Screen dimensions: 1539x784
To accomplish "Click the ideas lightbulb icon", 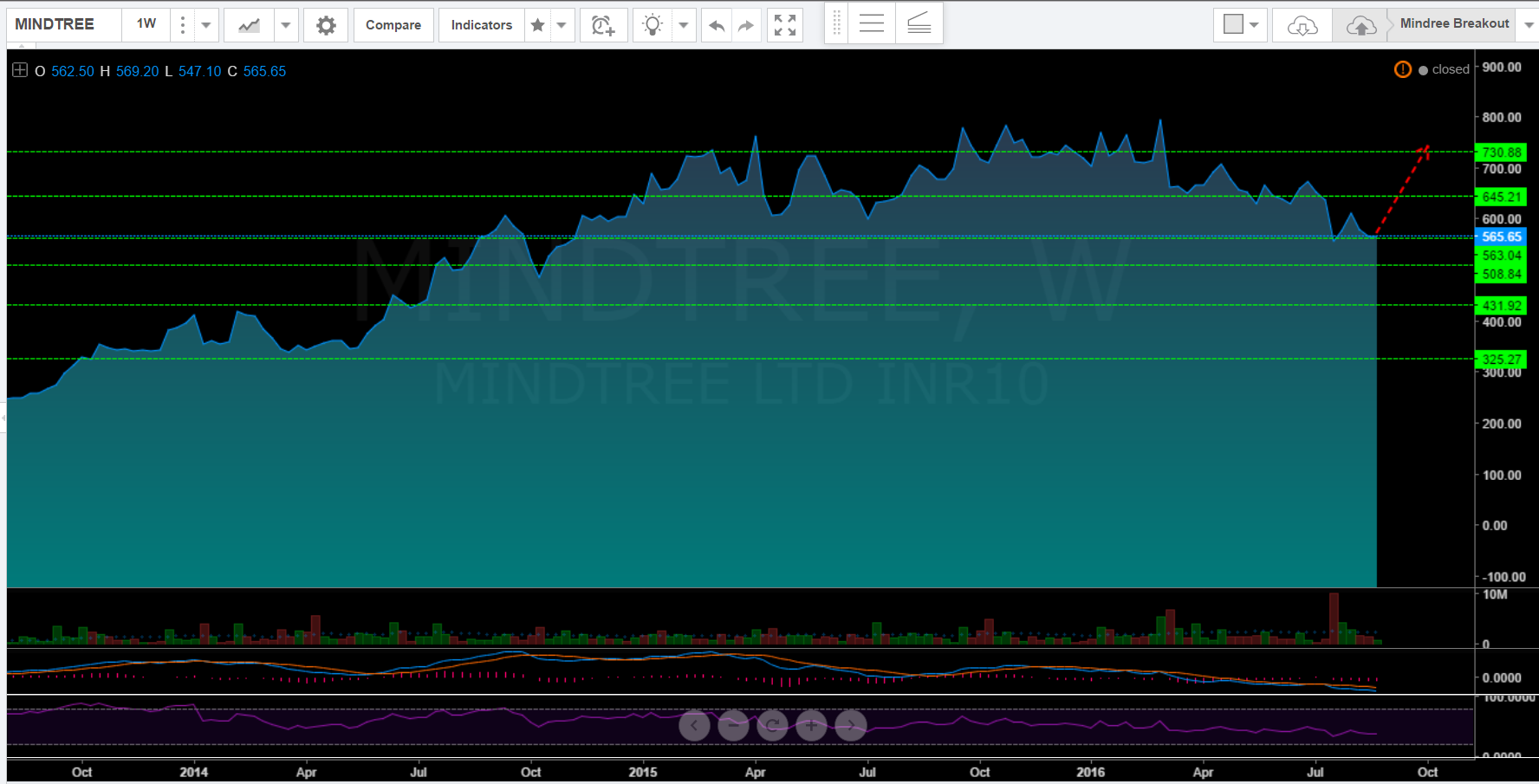I will tap(653, 25).
